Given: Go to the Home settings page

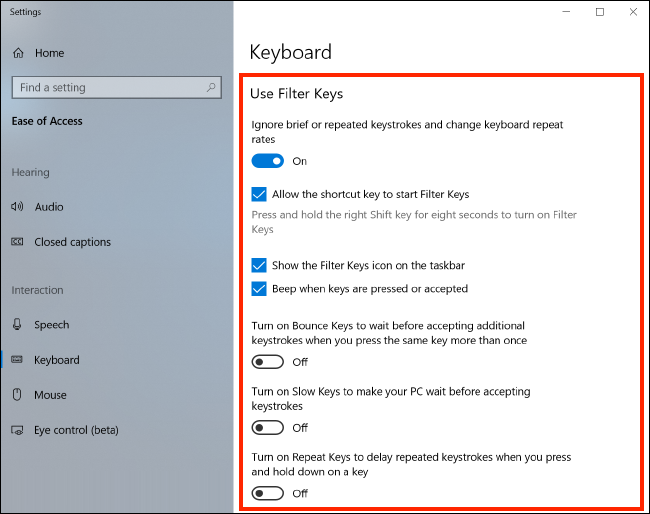Looking at the screenshot, I should click(49, 53).
